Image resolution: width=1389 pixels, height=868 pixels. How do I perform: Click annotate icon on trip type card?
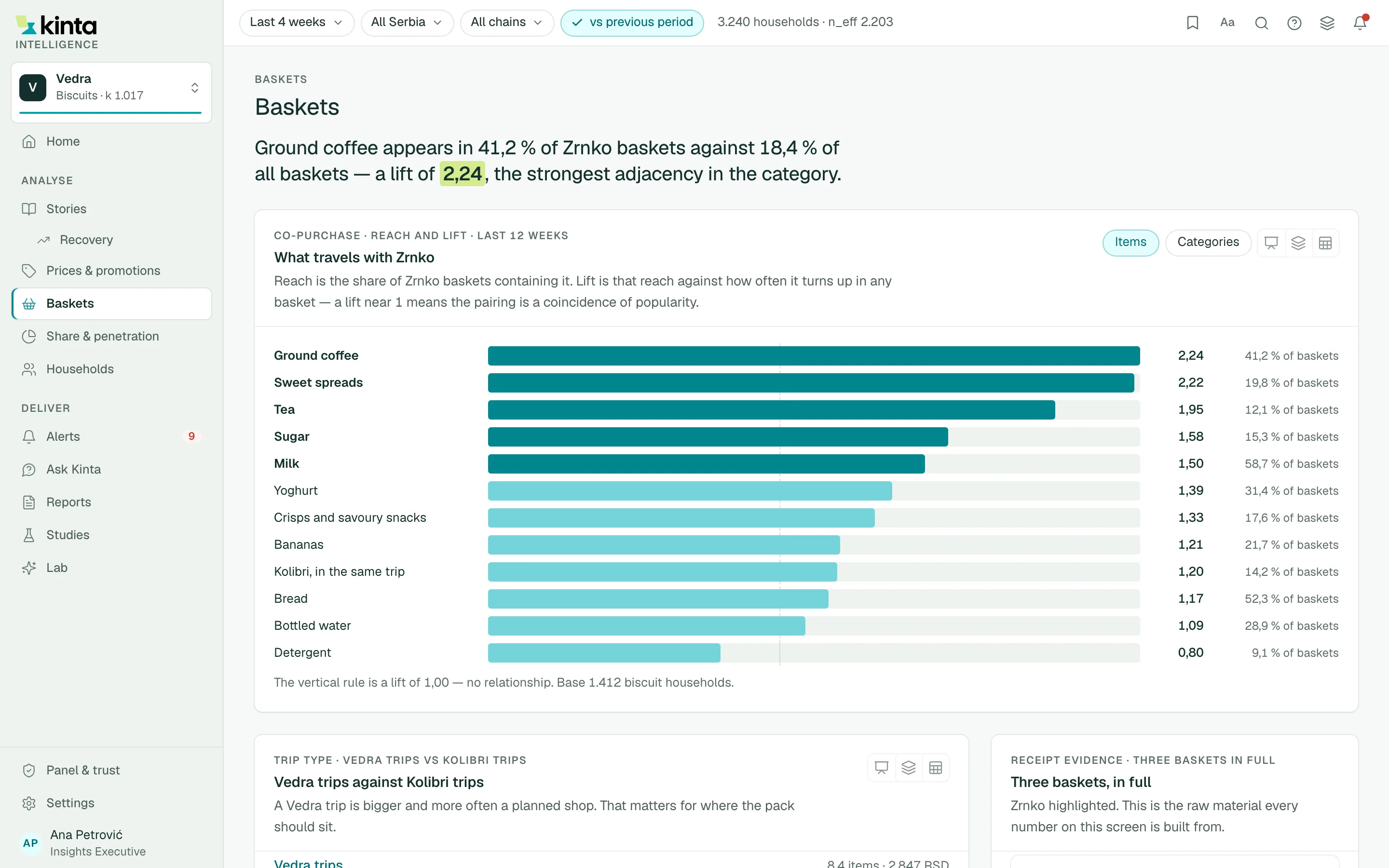coord(881,768)
